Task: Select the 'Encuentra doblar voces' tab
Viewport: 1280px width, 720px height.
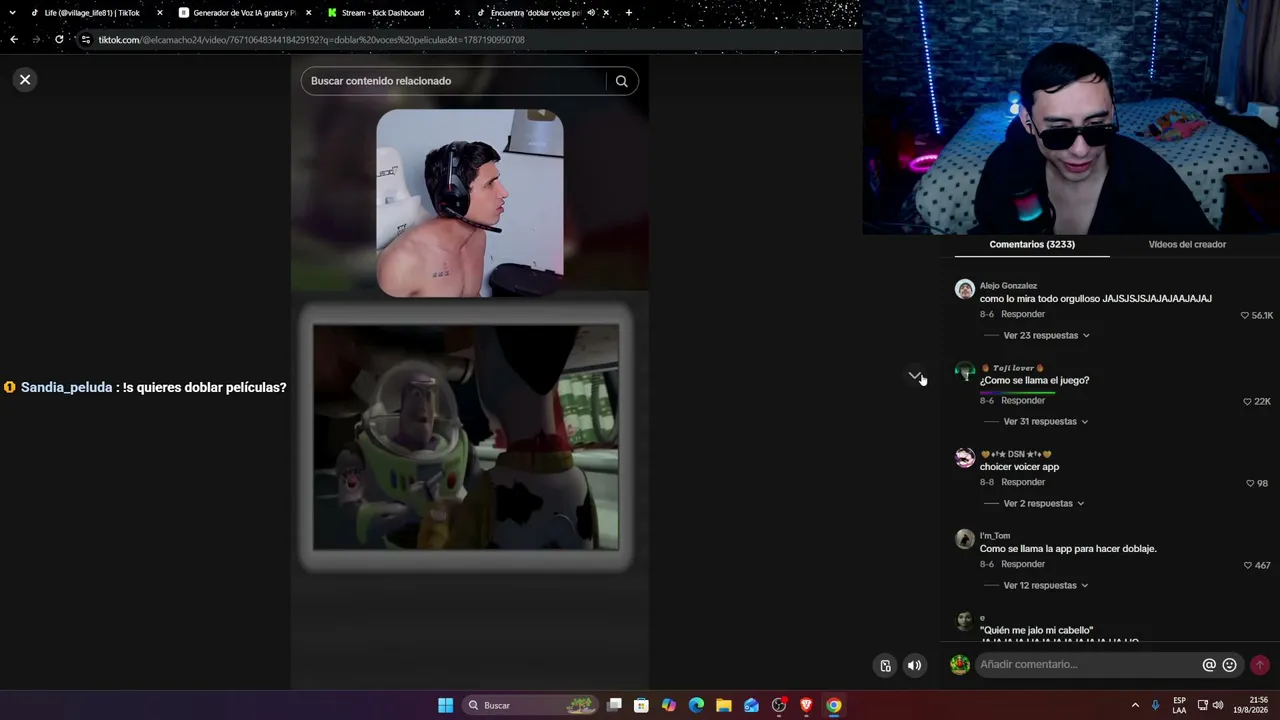Action: pos(535,13)
